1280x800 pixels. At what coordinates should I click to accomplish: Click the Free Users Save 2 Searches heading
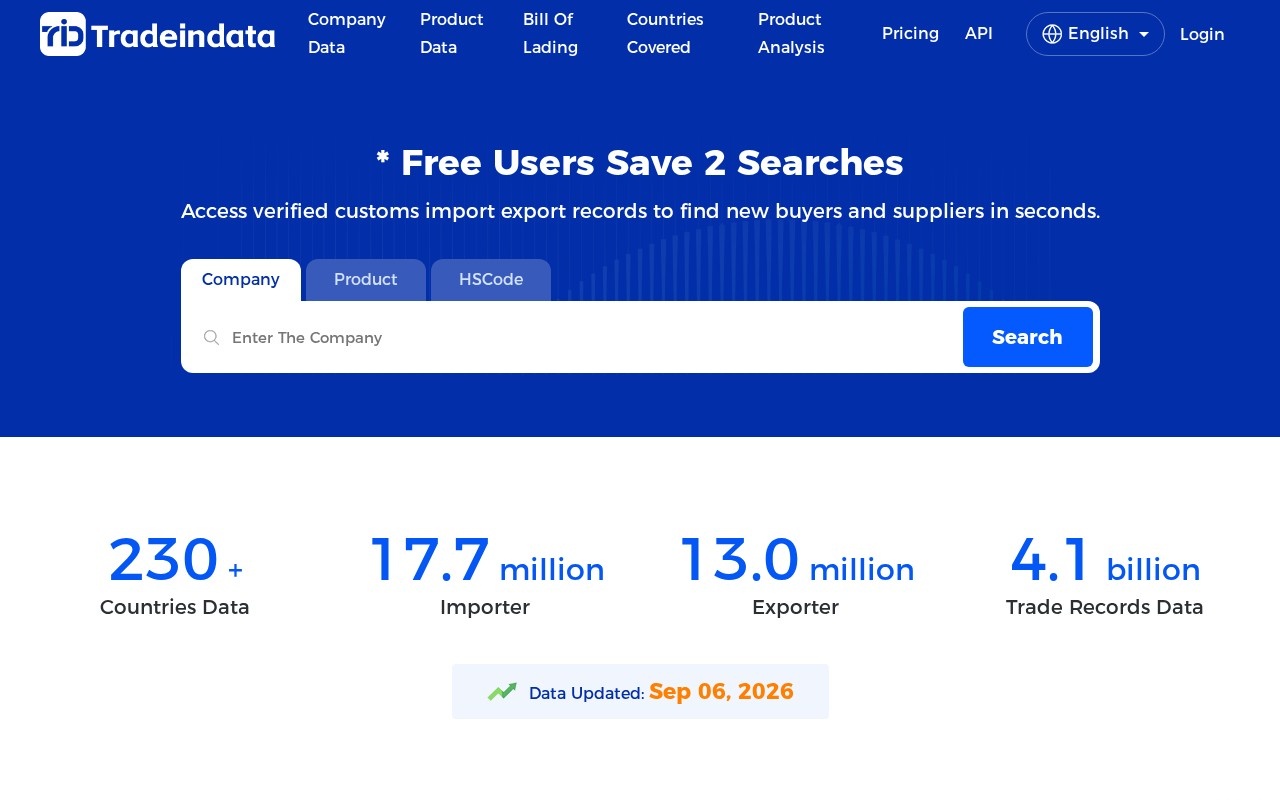[x=640, y=162]
